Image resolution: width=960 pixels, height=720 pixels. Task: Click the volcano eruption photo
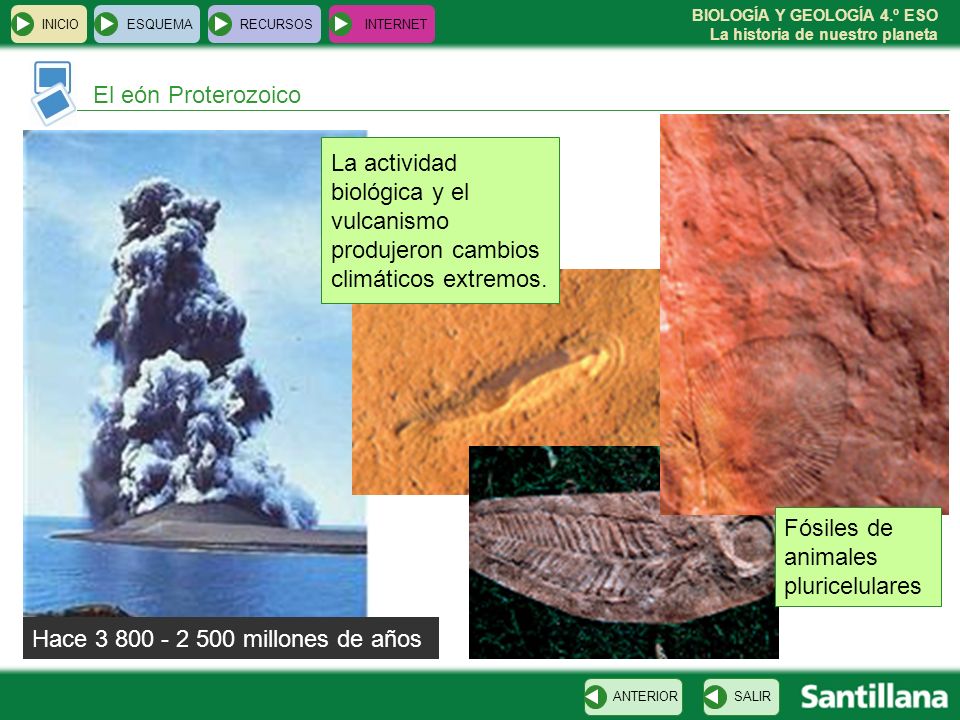coord(195,373)
